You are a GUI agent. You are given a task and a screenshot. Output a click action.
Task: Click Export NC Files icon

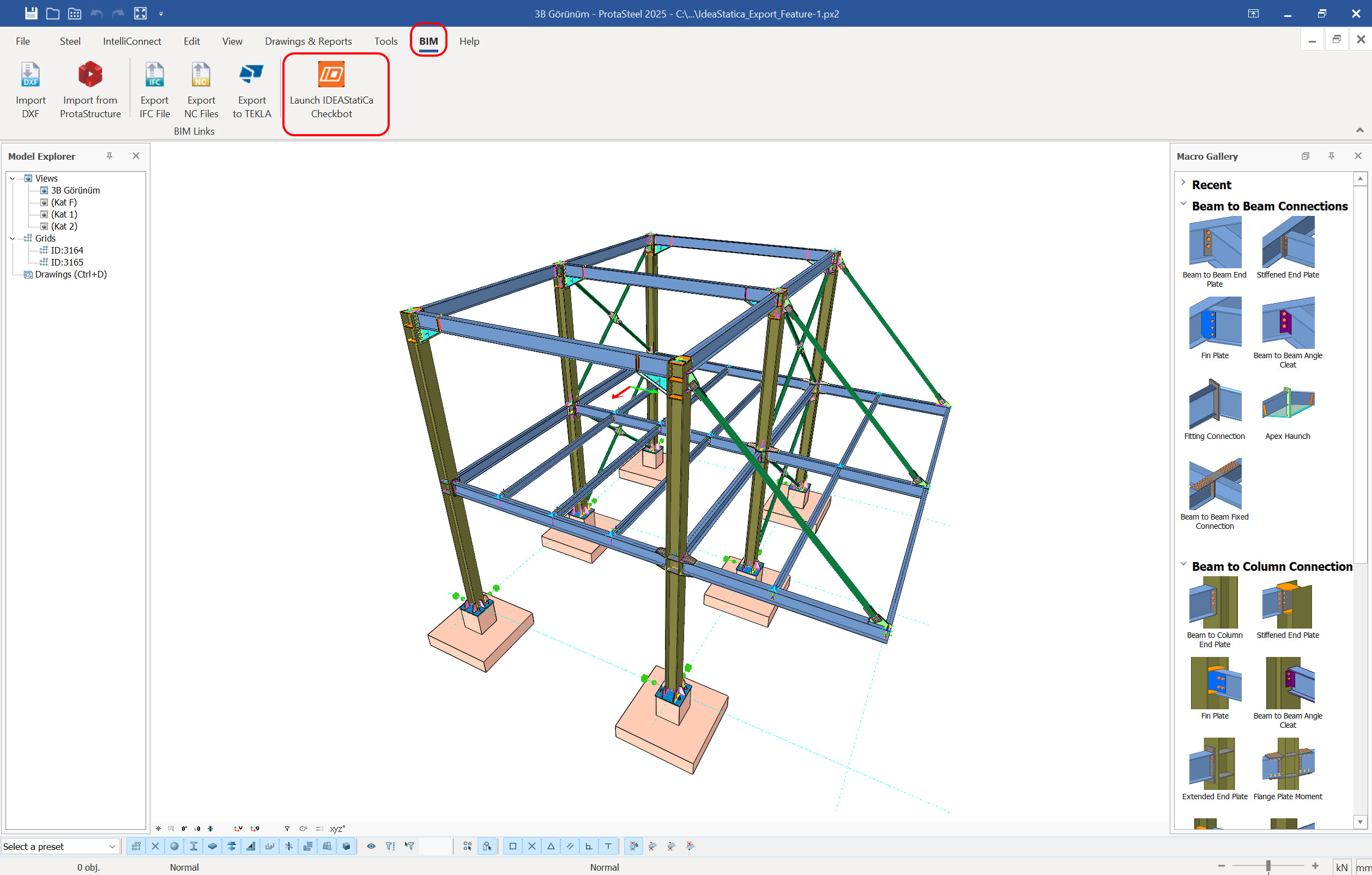(x=201, y=75)
